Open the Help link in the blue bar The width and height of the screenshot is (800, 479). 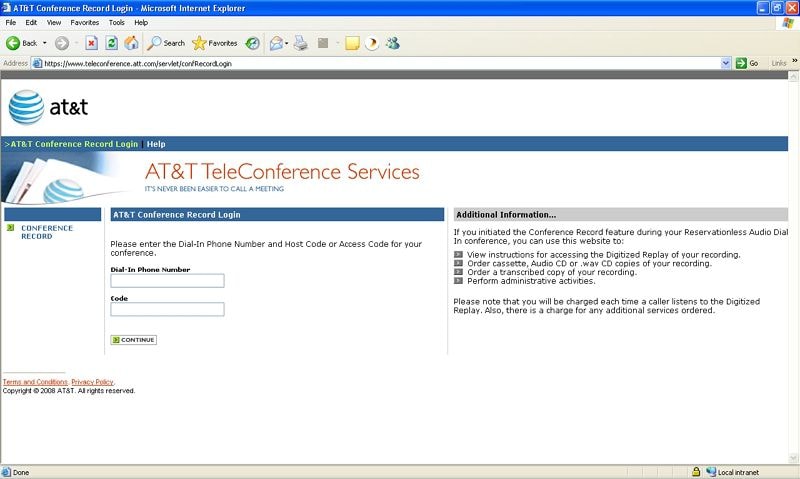coord(156,144)
